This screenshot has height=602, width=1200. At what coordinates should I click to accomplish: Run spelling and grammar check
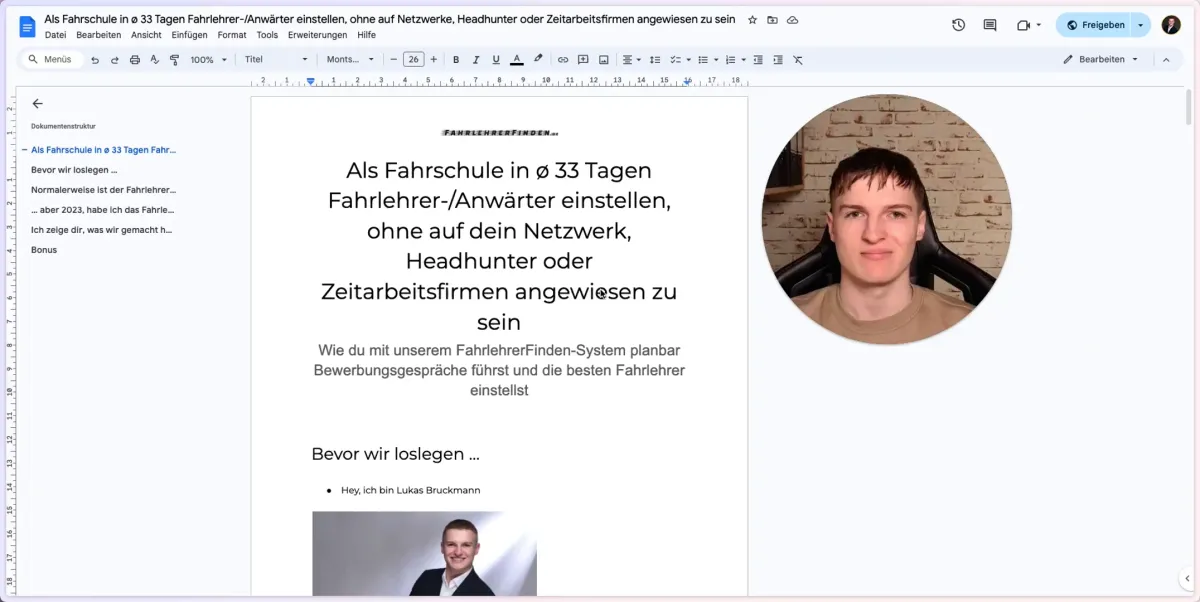(x=155, y=60)
